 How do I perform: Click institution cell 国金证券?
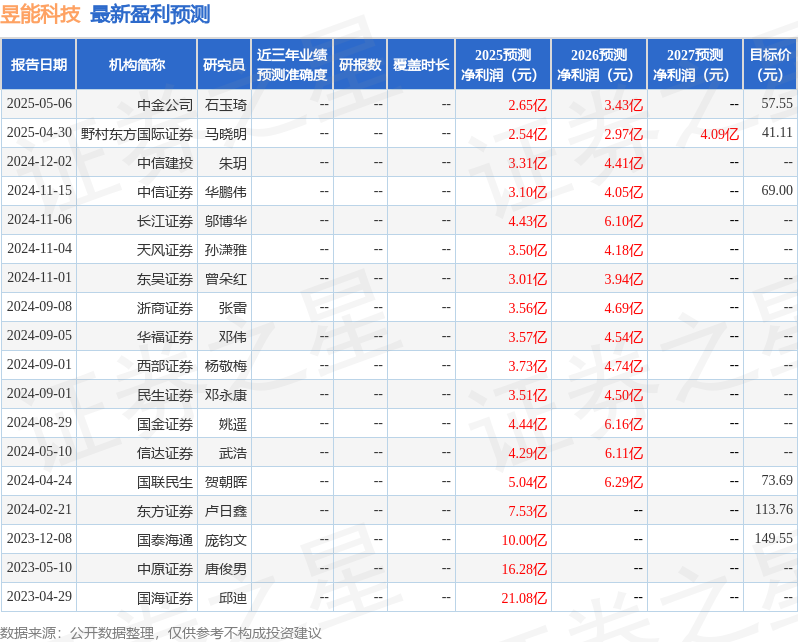click(165, 424)
